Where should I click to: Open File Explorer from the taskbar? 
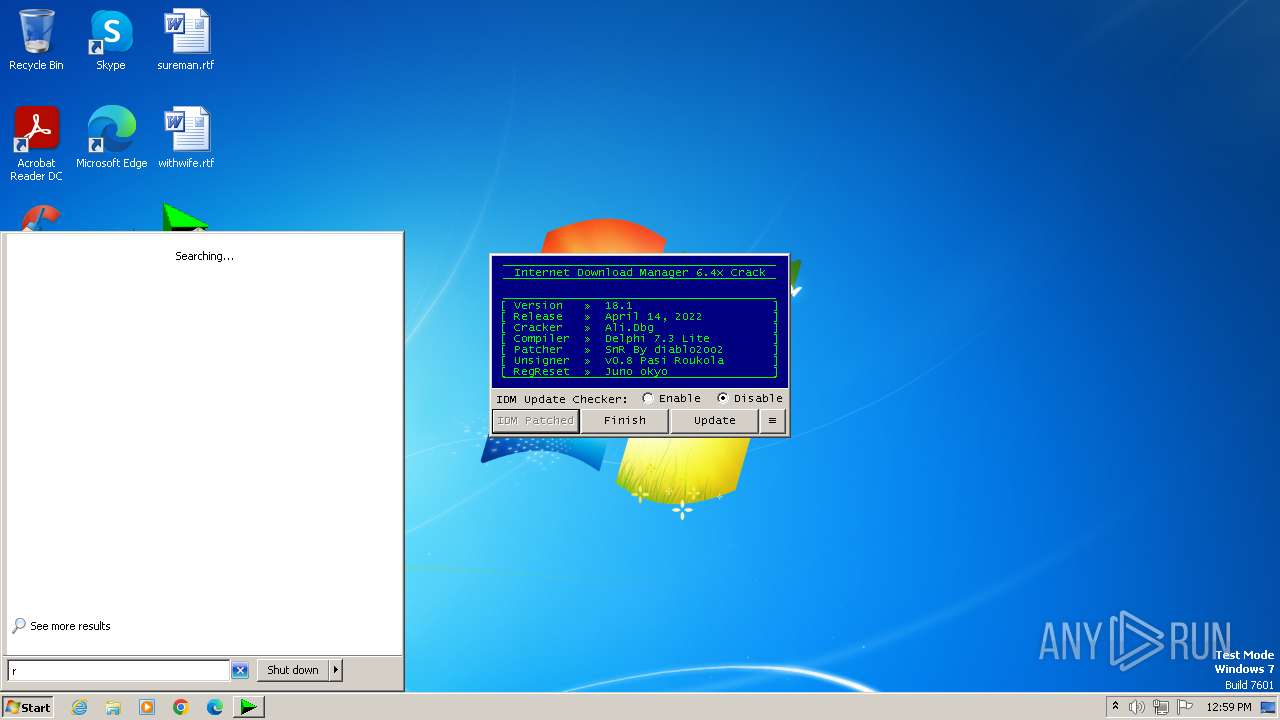click(113, 707)
